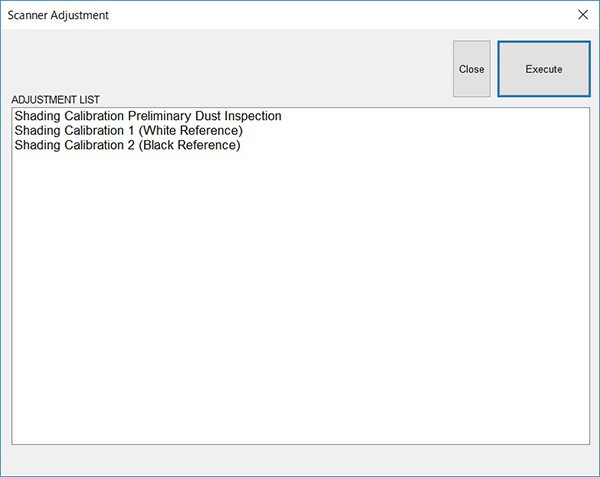Pick the second item in the adjustment list
The image size is (600, 477).
129,130
